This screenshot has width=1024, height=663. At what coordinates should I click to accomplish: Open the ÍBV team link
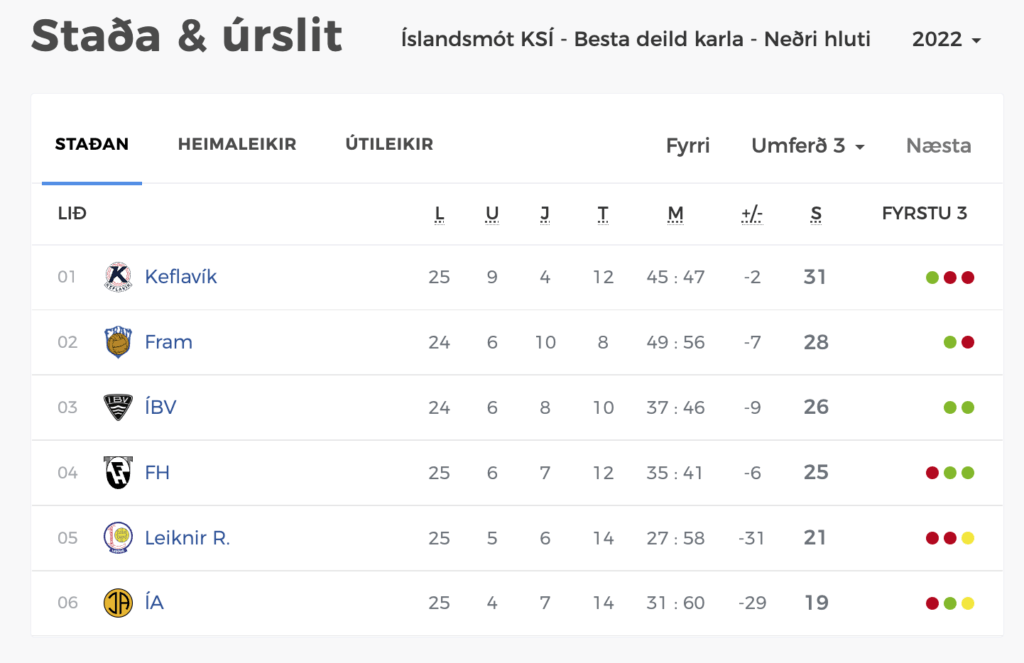(x=161, y=407)
